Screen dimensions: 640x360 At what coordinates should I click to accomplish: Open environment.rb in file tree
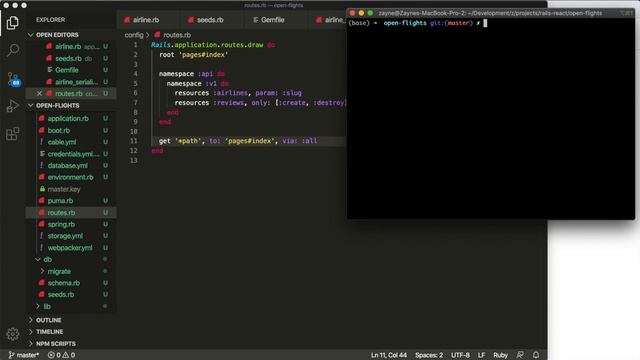pyautogui.click(x=71, y=177)
